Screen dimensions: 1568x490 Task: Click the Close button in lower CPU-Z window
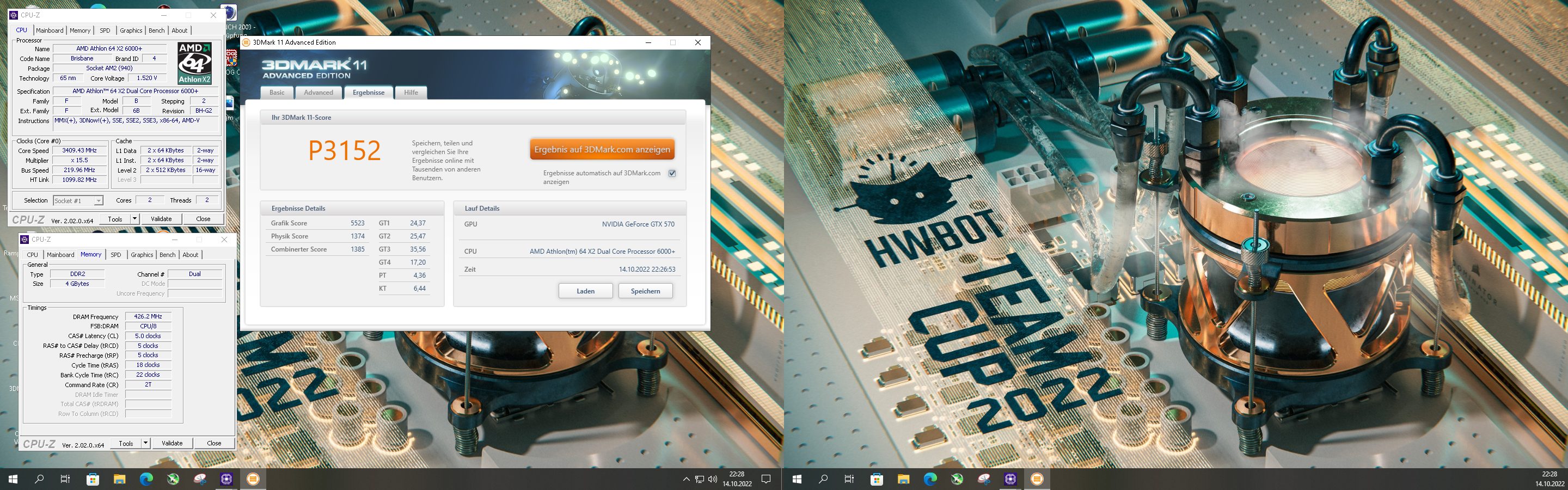pyautogui.click(x=215, y=443)
